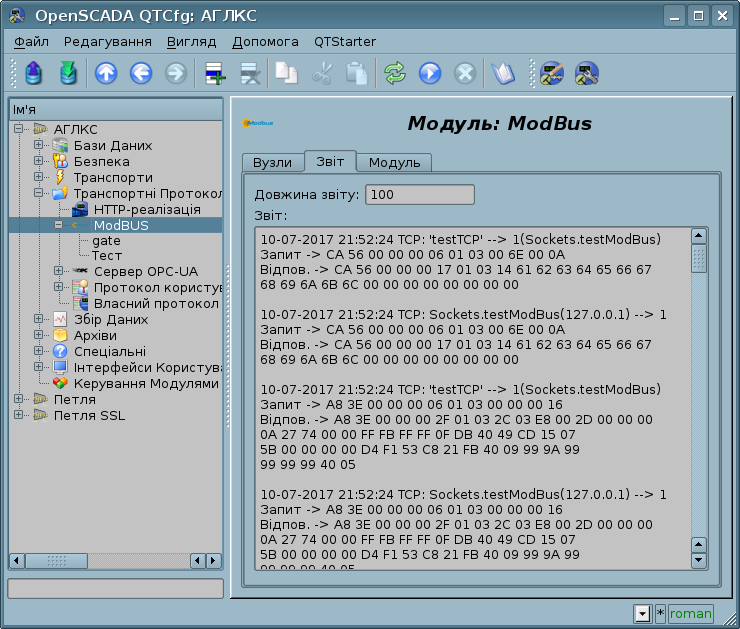This screenshot has width=740, height=629.
Task: Click the Copy item toolbar icon
Action: (286, 73)
